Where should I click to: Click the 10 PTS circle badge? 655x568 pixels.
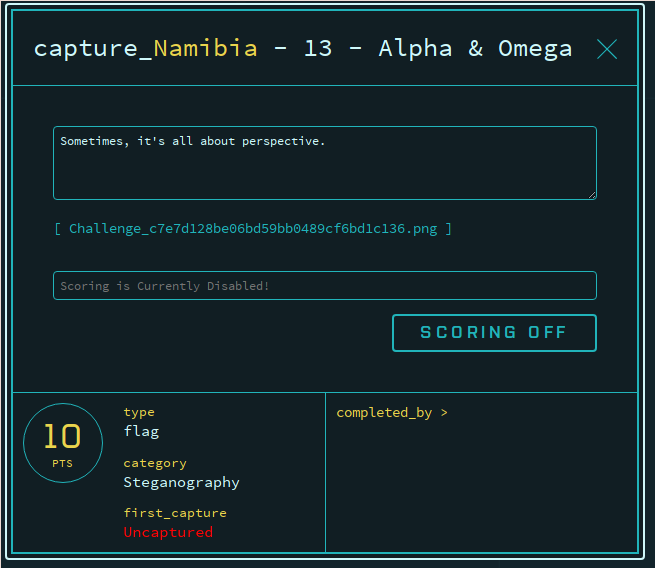pos(63,443)
